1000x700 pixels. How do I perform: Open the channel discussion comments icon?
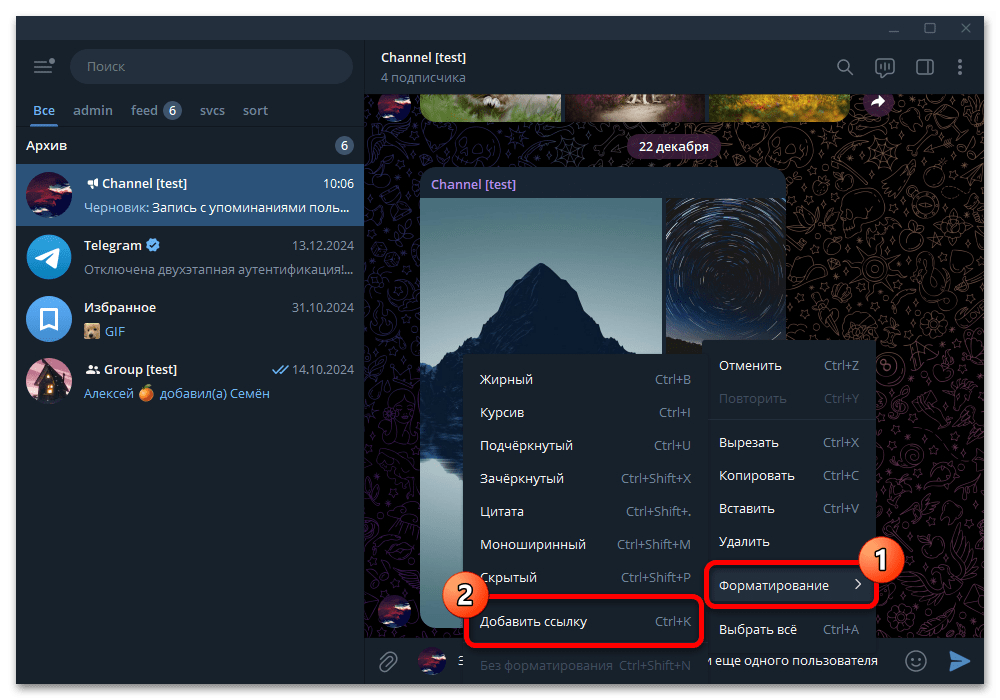[x=885, y=67]
